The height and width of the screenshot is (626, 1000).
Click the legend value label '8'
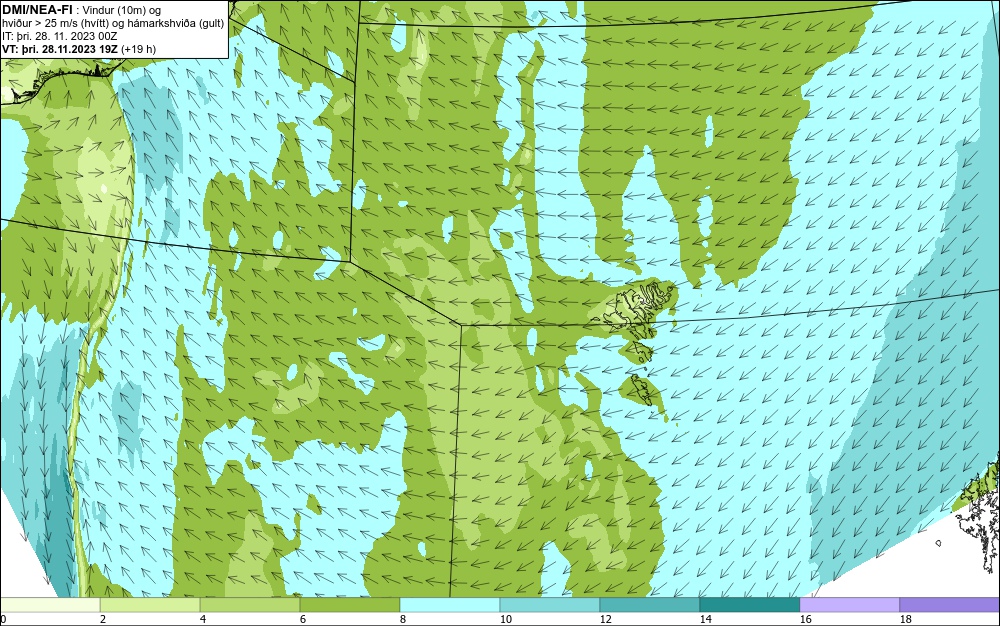(402, 619)
